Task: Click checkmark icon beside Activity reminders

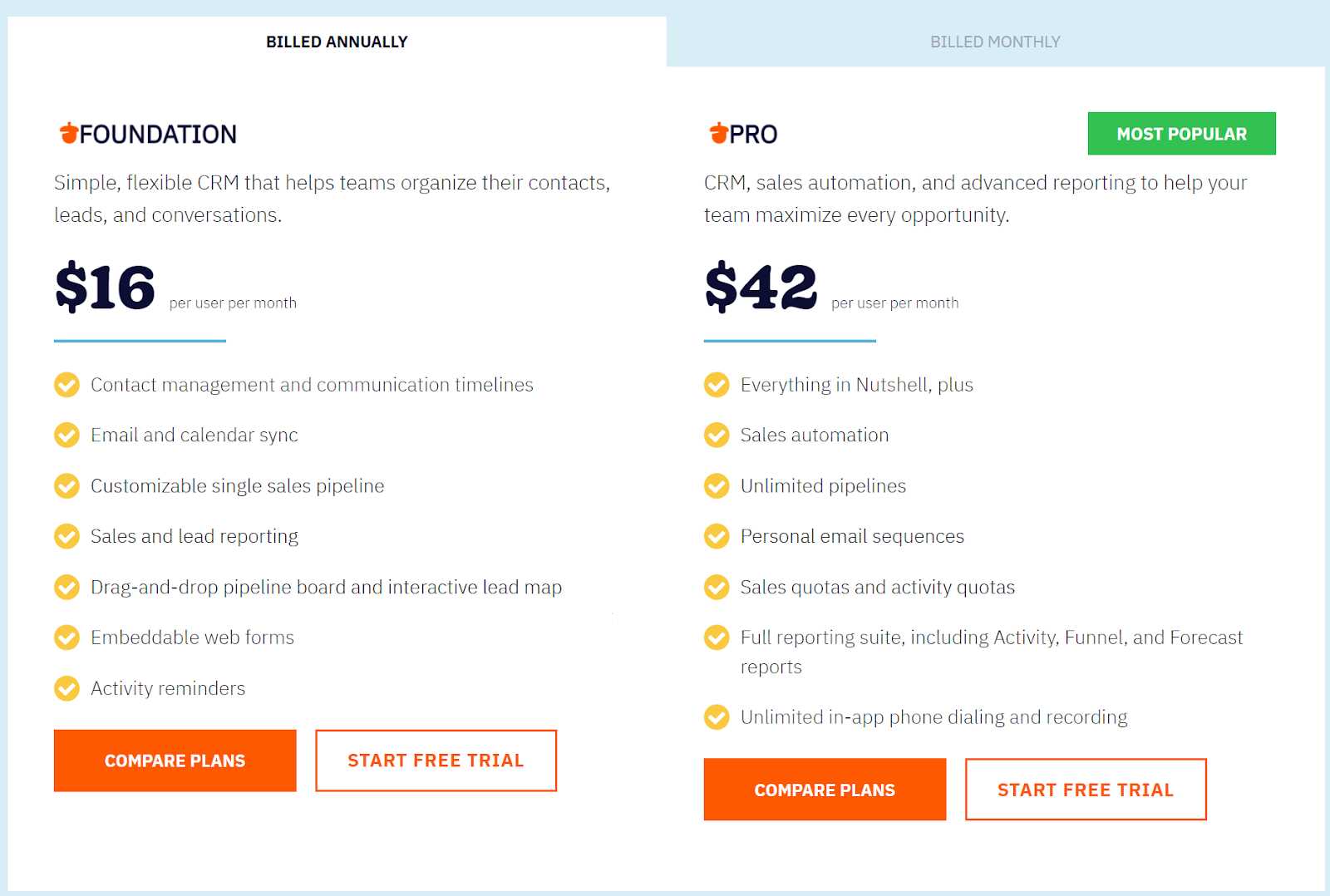Action: point(66,688)
